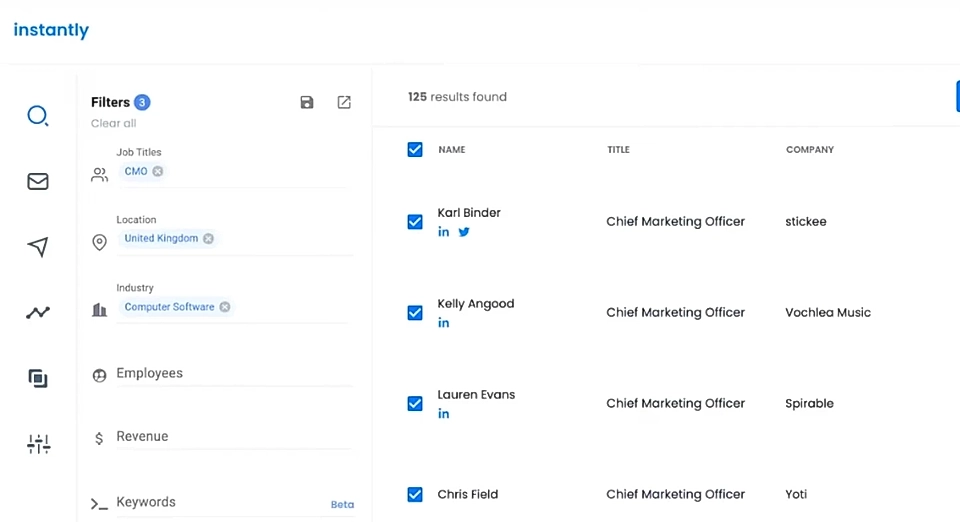The height and width of the screenshot is (522, 960).
Task: Click the instantly logo
Action: point(51,29)
